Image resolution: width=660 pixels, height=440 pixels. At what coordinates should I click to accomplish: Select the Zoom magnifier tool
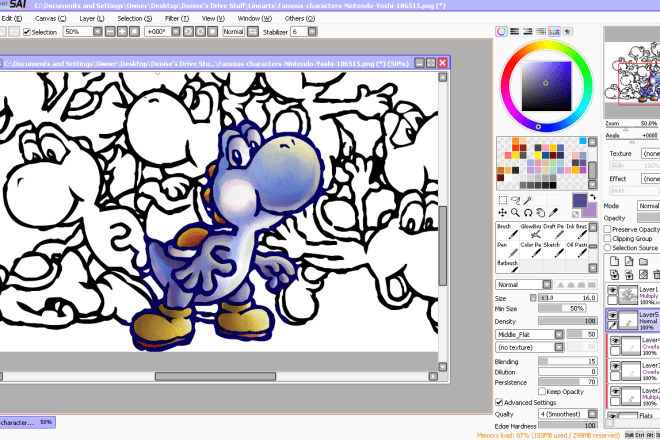click(x=515, y=213)
